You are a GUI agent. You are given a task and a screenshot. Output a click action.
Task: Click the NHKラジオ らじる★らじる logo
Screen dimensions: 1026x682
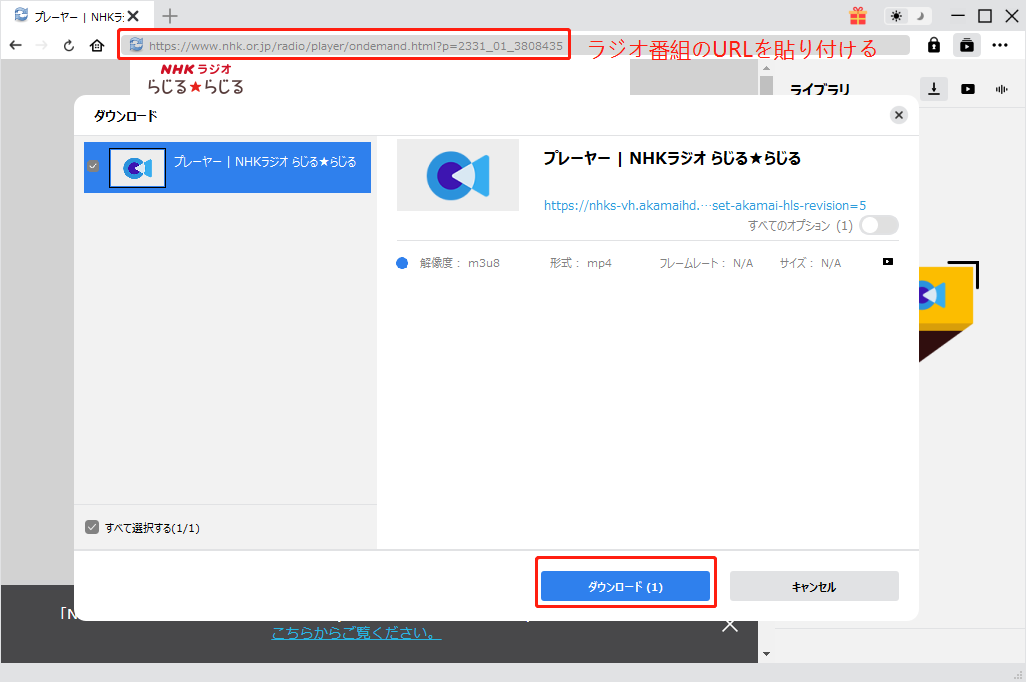[196, 79]
